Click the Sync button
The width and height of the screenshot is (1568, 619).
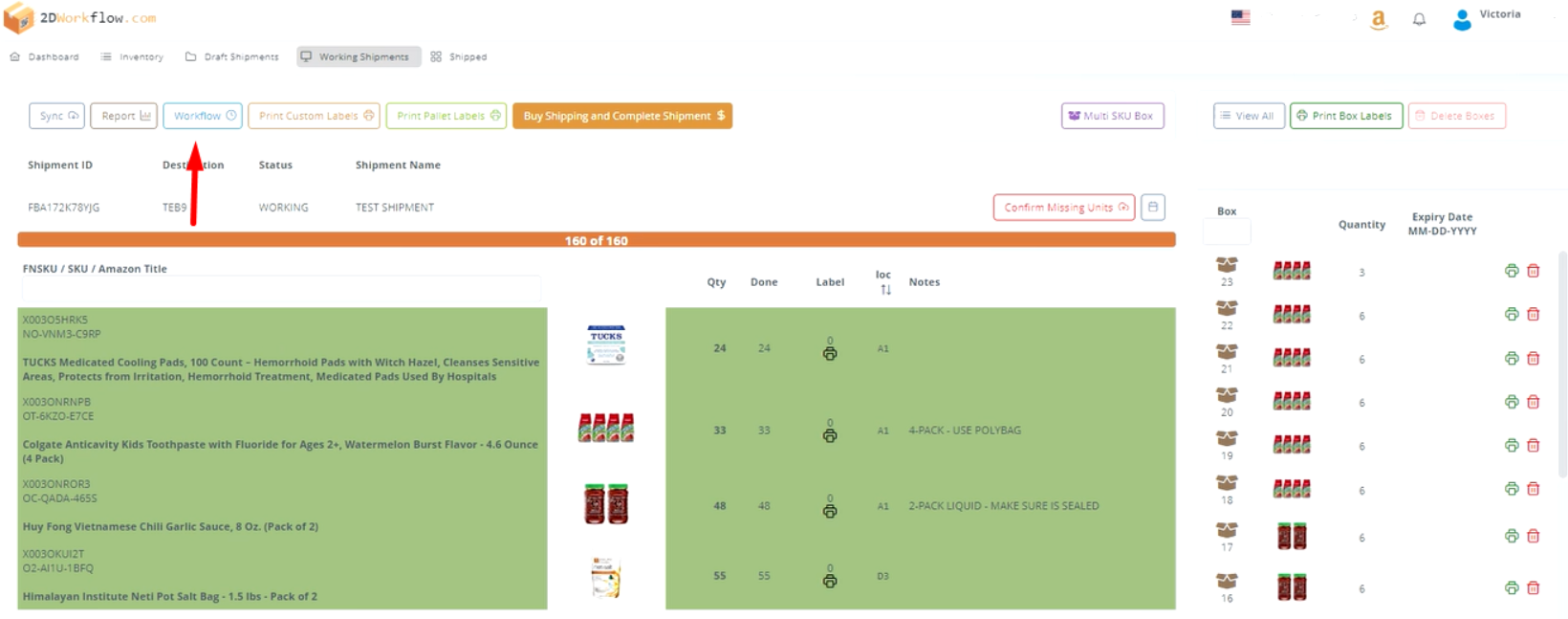click(x=57, y=116)
